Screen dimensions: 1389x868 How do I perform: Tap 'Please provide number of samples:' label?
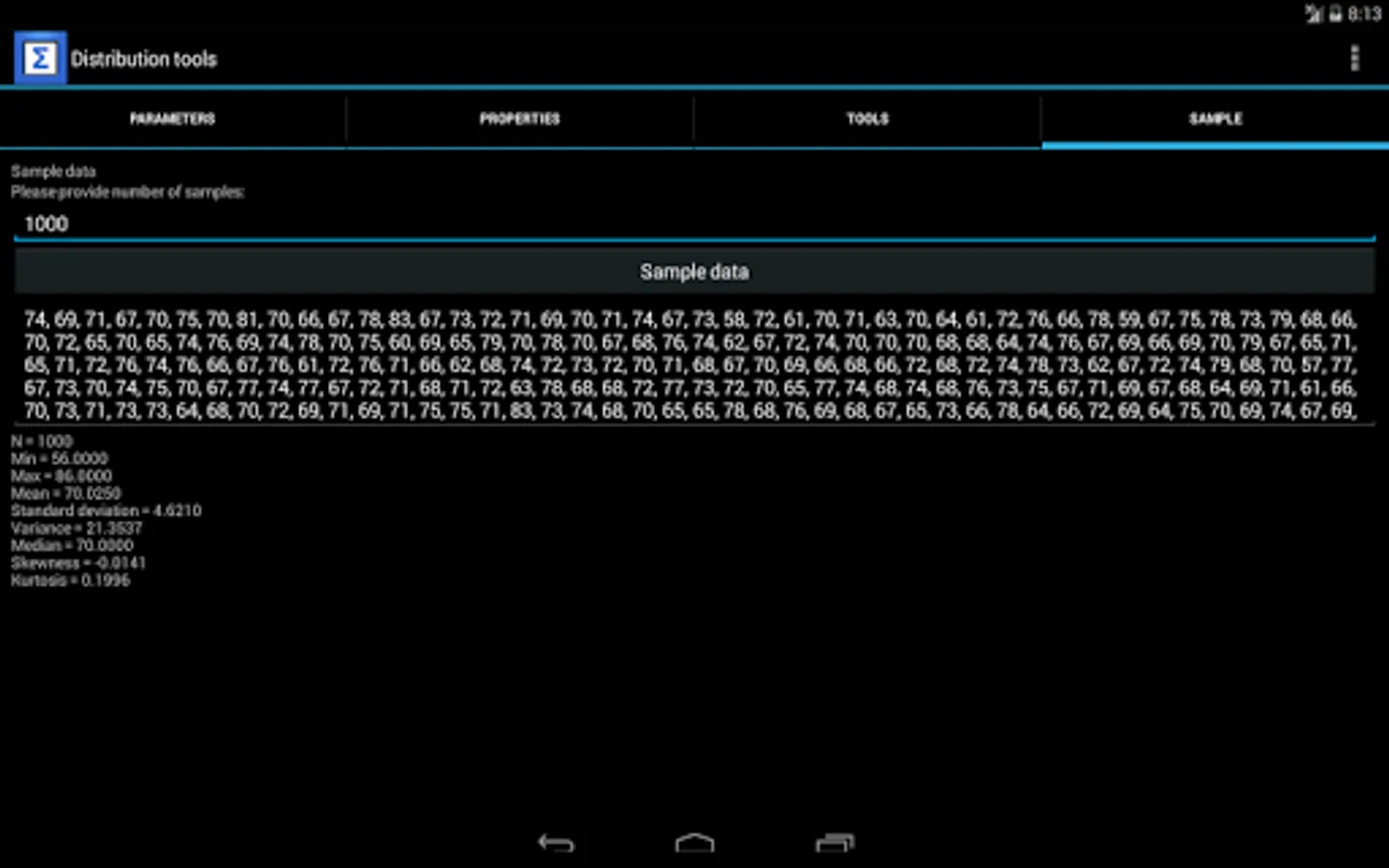tap(127, 192)
